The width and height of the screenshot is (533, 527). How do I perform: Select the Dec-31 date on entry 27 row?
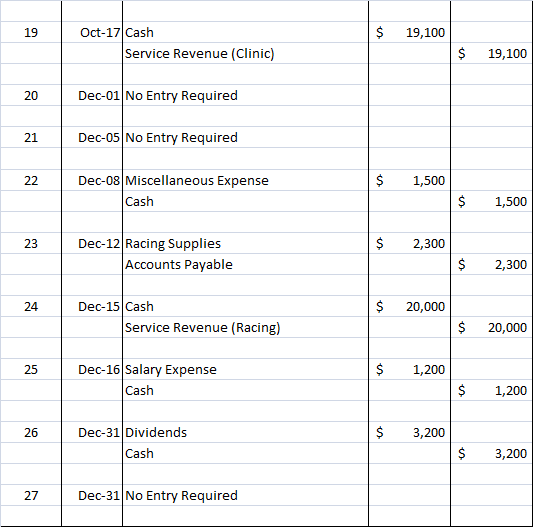tap(92, 495)
